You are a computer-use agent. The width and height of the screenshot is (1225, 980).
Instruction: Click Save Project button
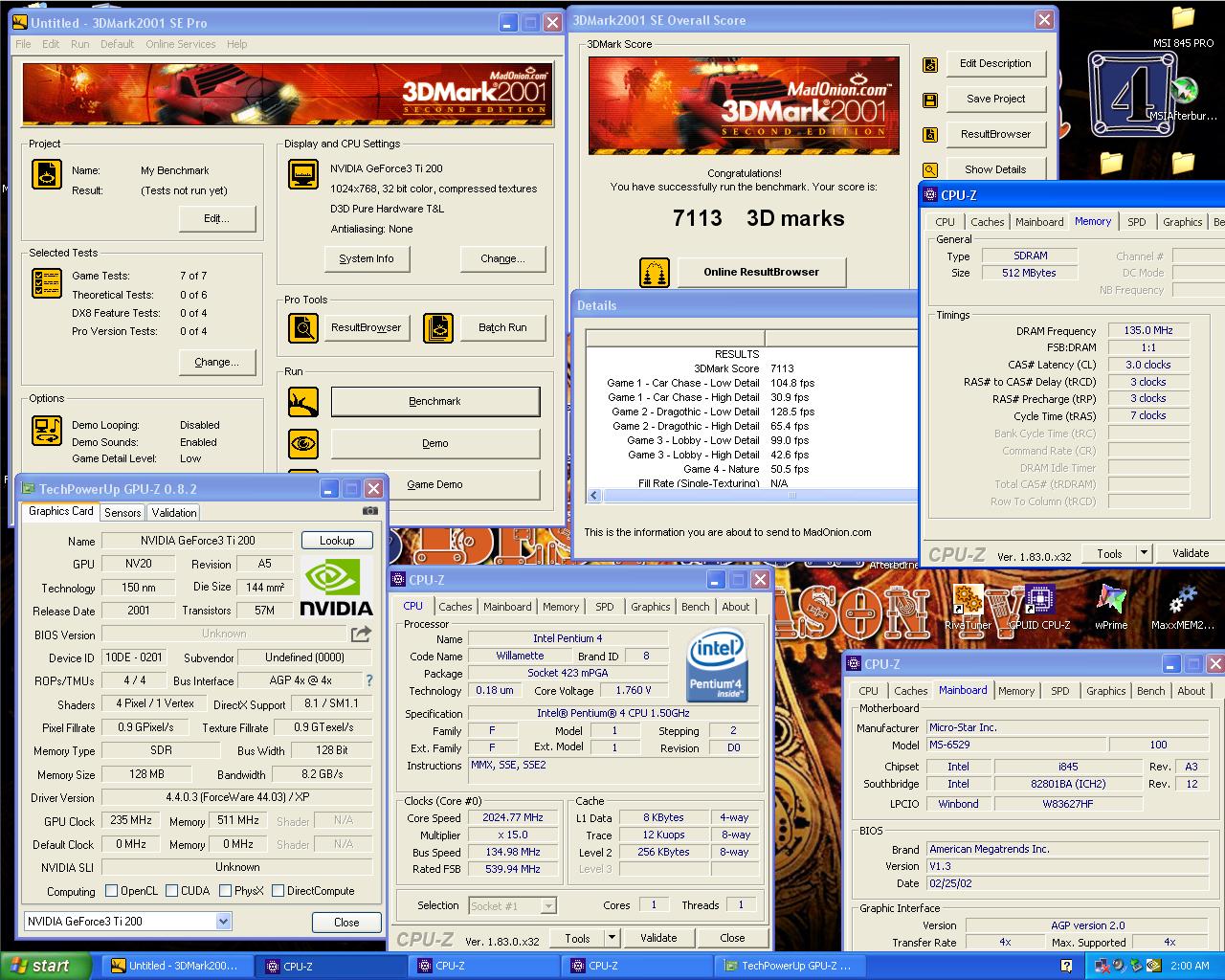coord(995,100)
